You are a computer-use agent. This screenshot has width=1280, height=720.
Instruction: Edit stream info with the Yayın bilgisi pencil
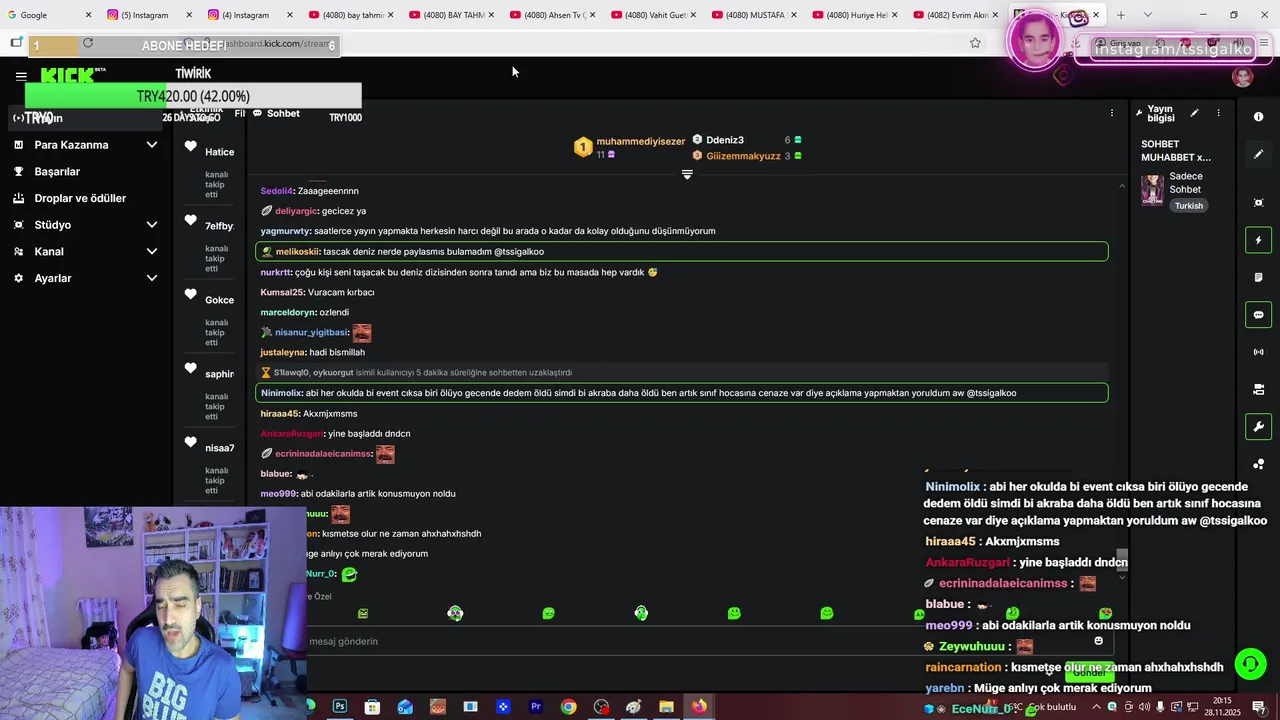[x=1194, y=113]
